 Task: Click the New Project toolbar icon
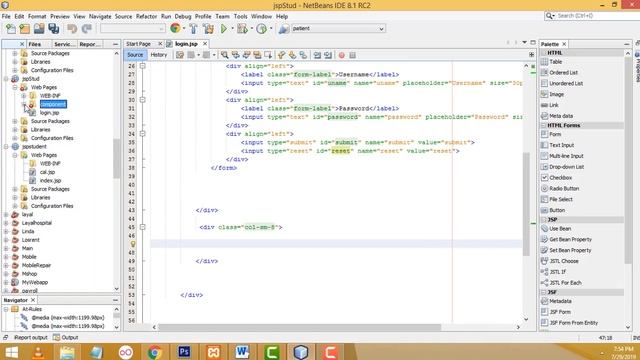24,29
